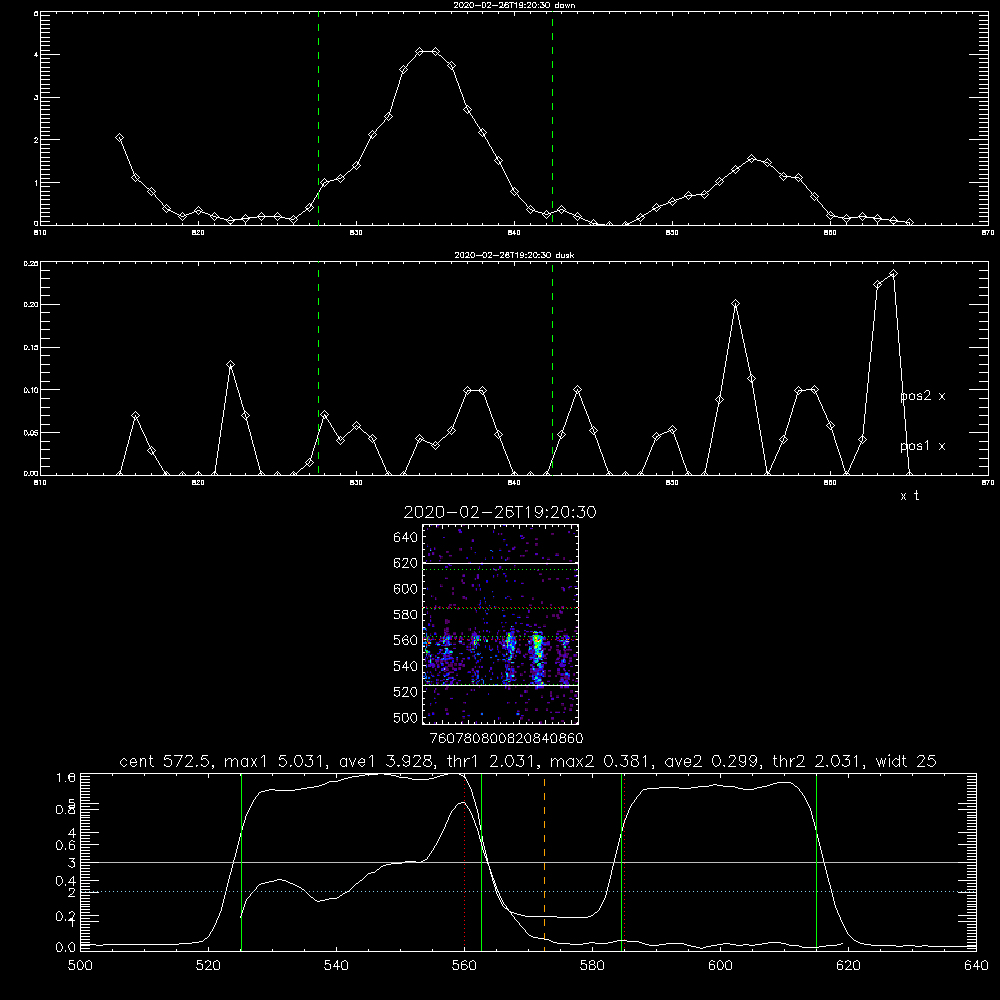Click the 'x t' label
The image size is (1000, 1000).
(909, 496)
